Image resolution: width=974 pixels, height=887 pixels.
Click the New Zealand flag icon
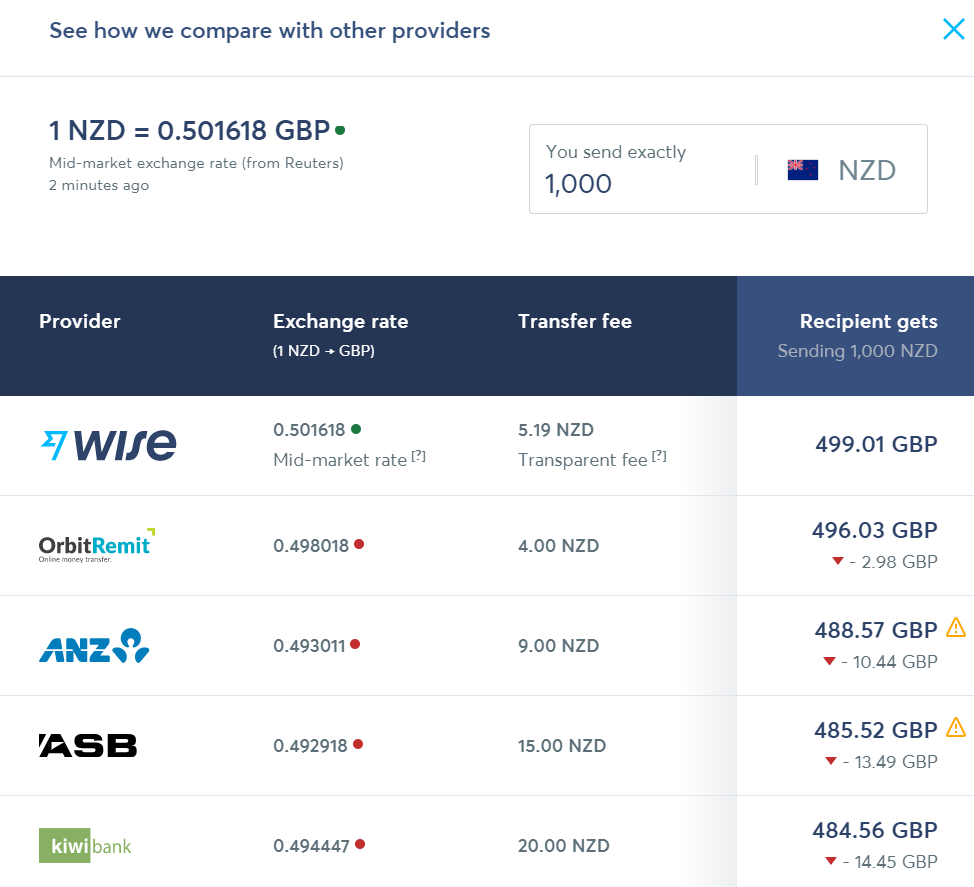coord(803,170)
